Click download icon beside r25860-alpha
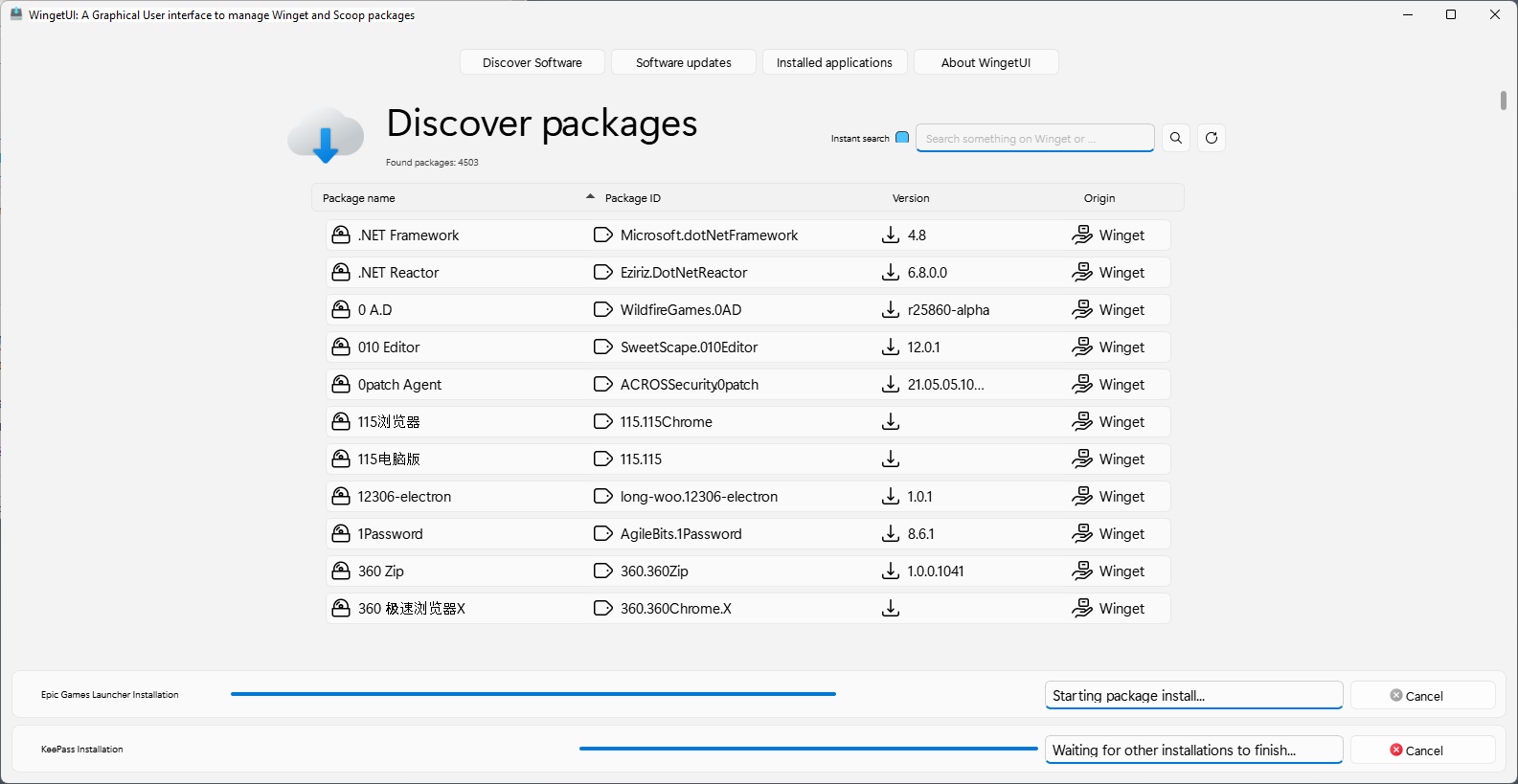This screenshot has width=1518, height=784. [891, 309]
